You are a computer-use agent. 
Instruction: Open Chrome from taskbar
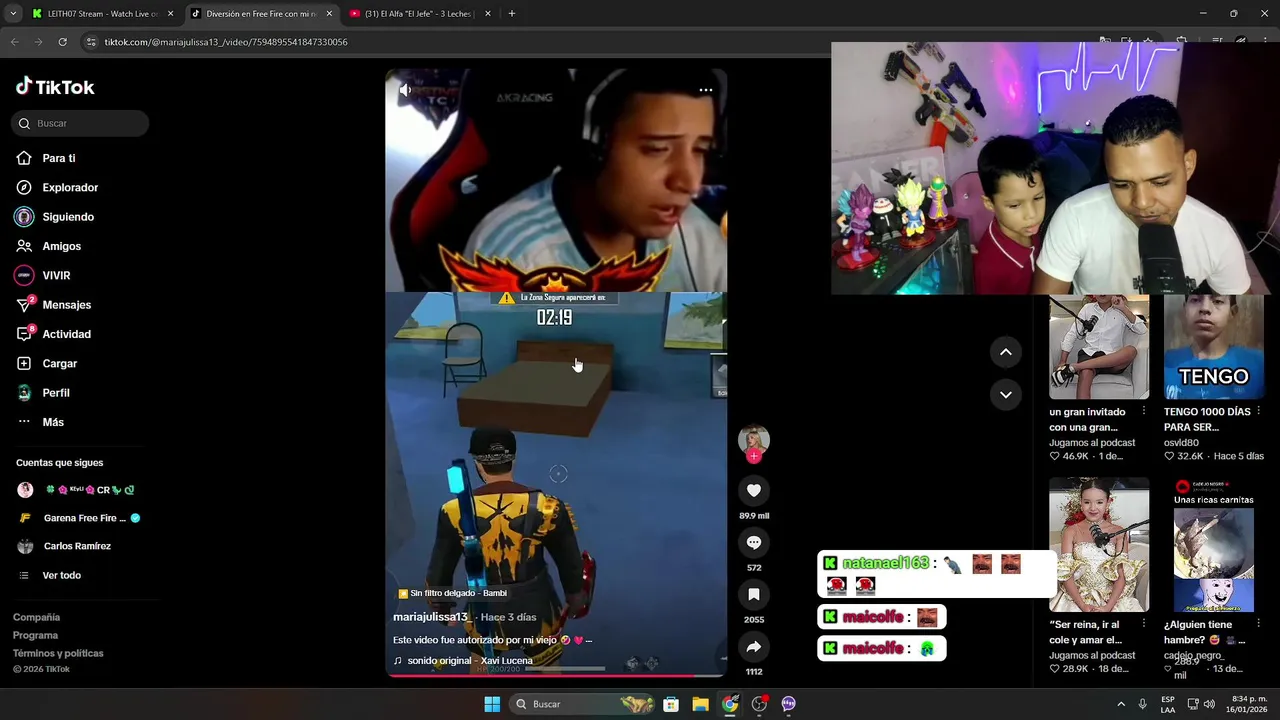(x=730, y=704)
